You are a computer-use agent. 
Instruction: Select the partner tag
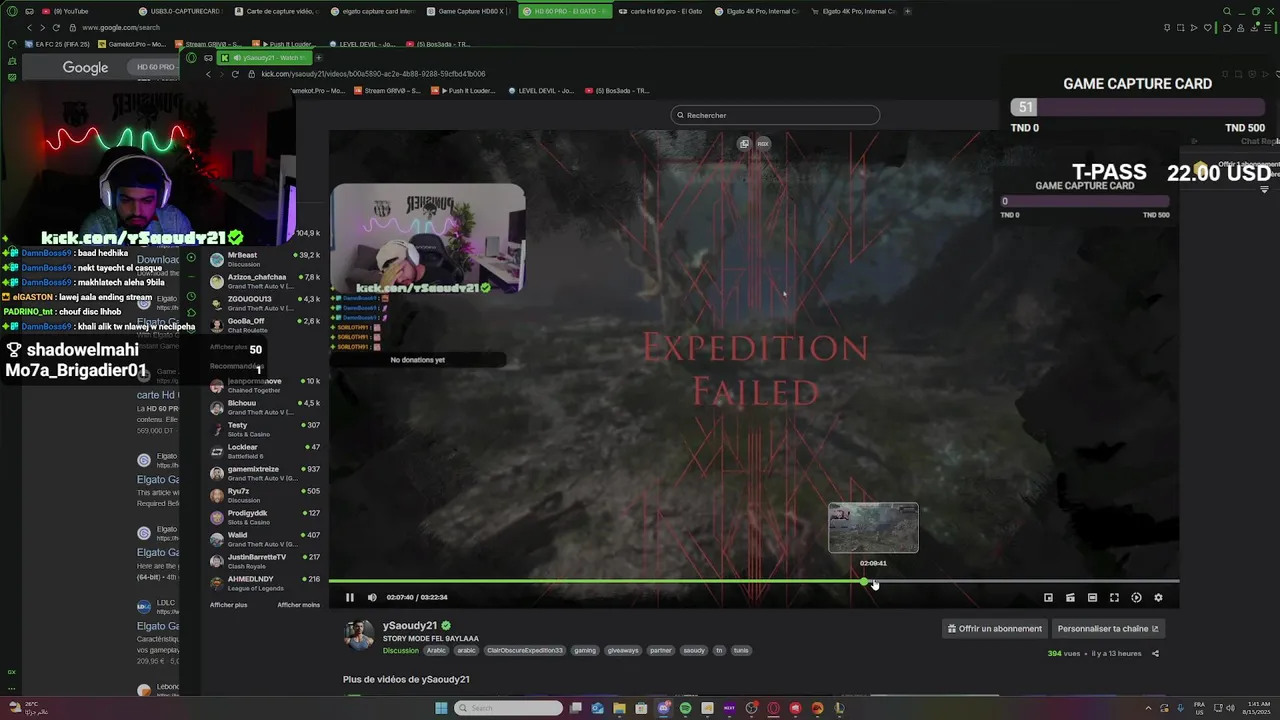(x=661, y=650)
